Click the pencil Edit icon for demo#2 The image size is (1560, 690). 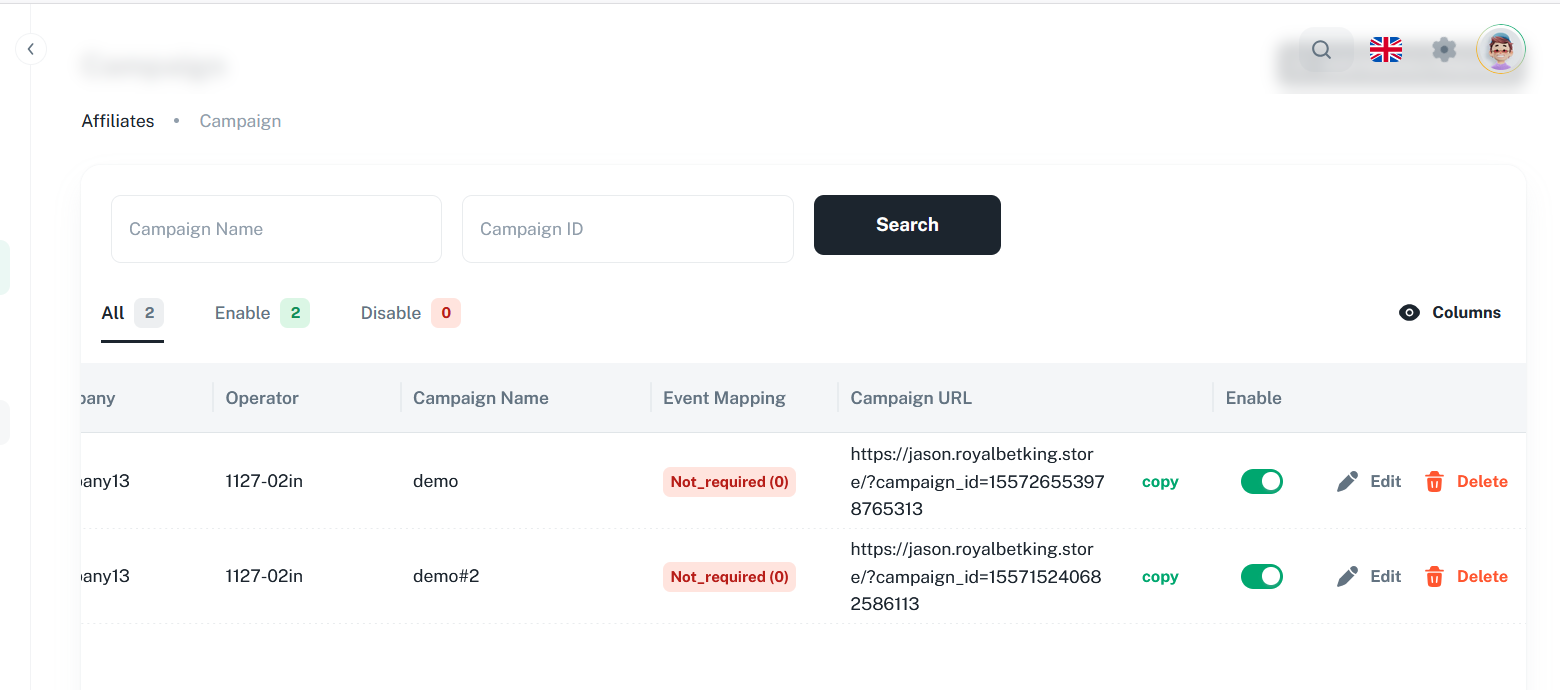click(x=1348, y=577)
